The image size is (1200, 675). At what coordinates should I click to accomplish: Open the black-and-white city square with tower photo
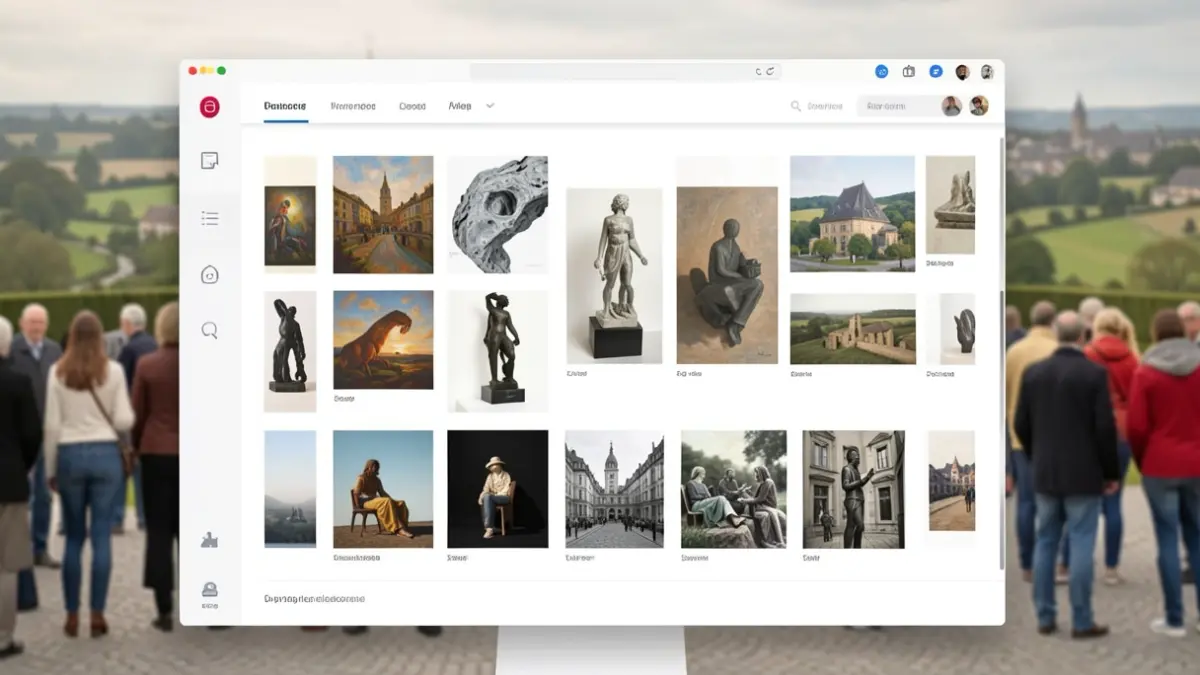click(614, 489)
